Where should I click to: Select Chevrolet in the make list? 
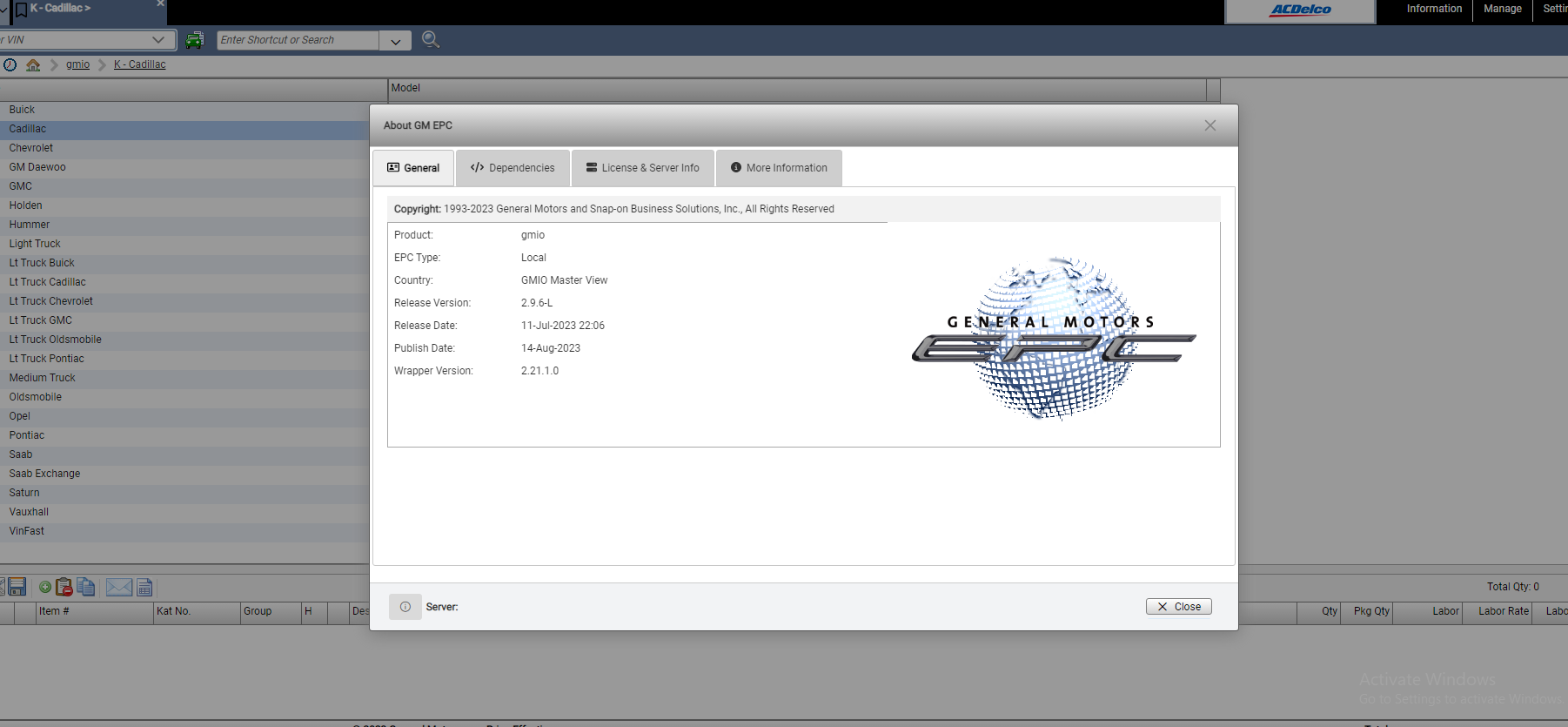coord(184,148)
